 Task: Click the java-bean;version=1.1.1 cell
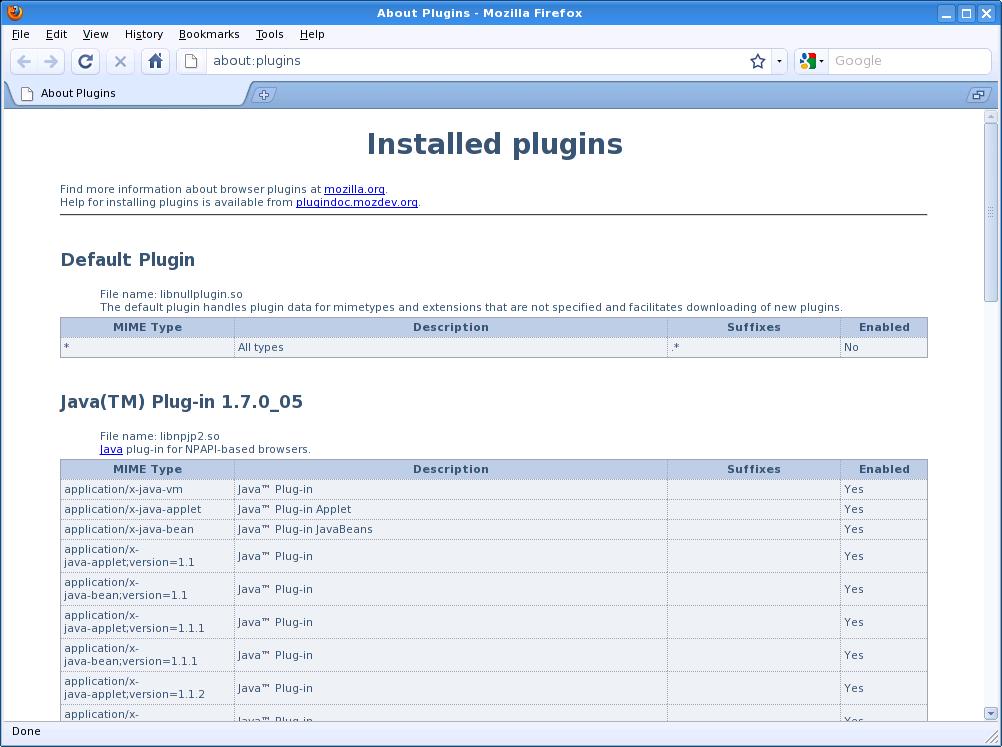(148, 655)
